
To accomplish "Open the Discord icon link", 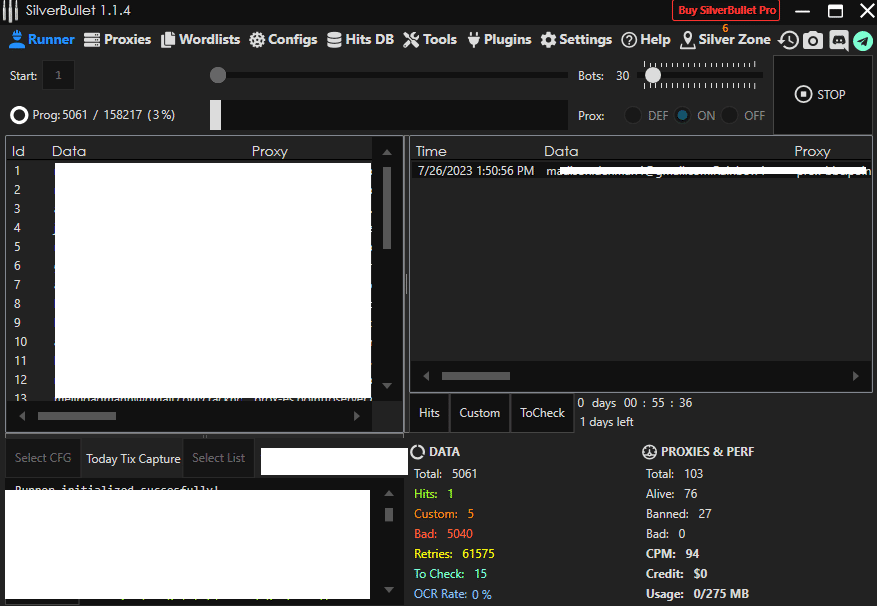I will click(x=838, y=40).
